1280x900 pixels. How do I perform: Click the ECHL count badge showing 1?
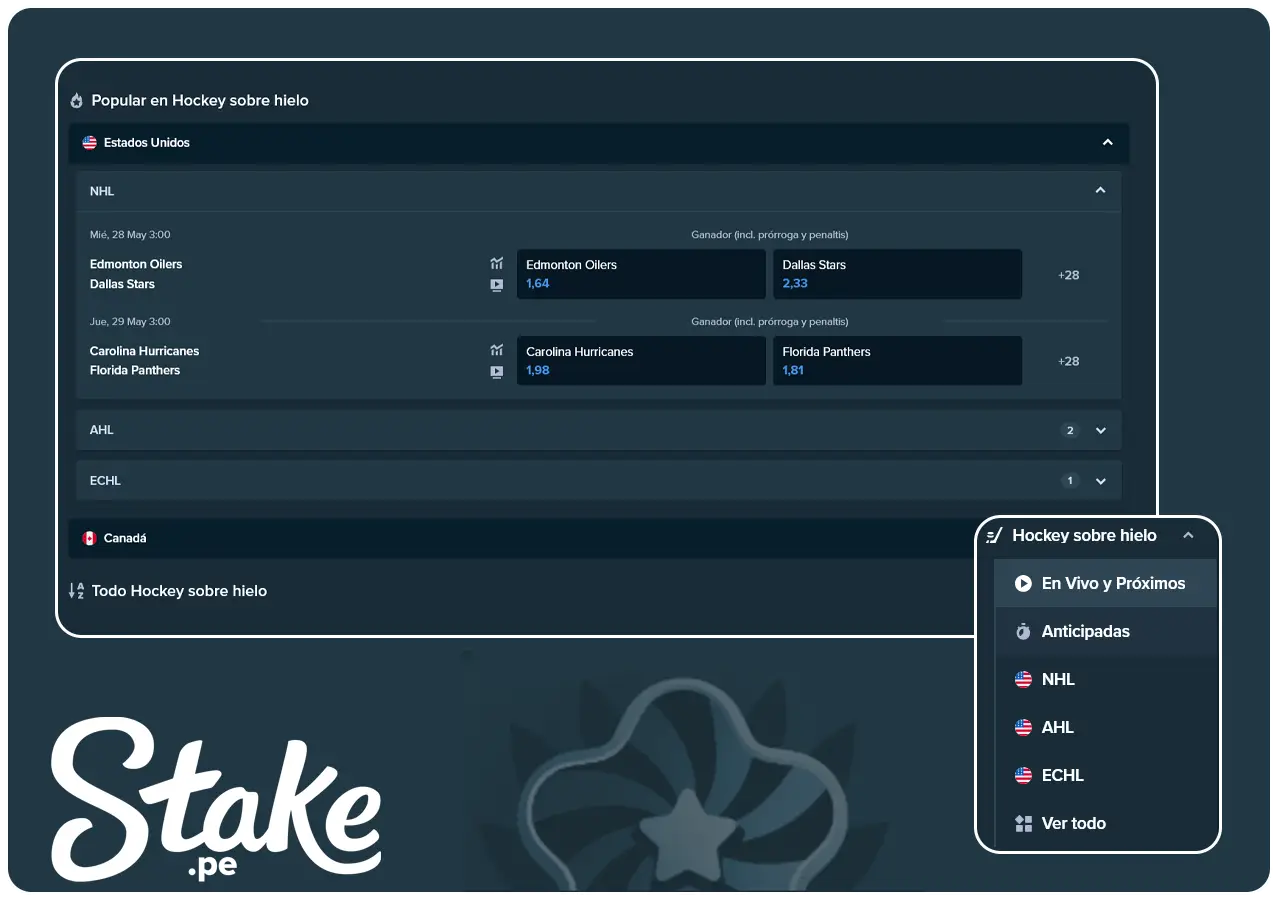point(1070,481)
